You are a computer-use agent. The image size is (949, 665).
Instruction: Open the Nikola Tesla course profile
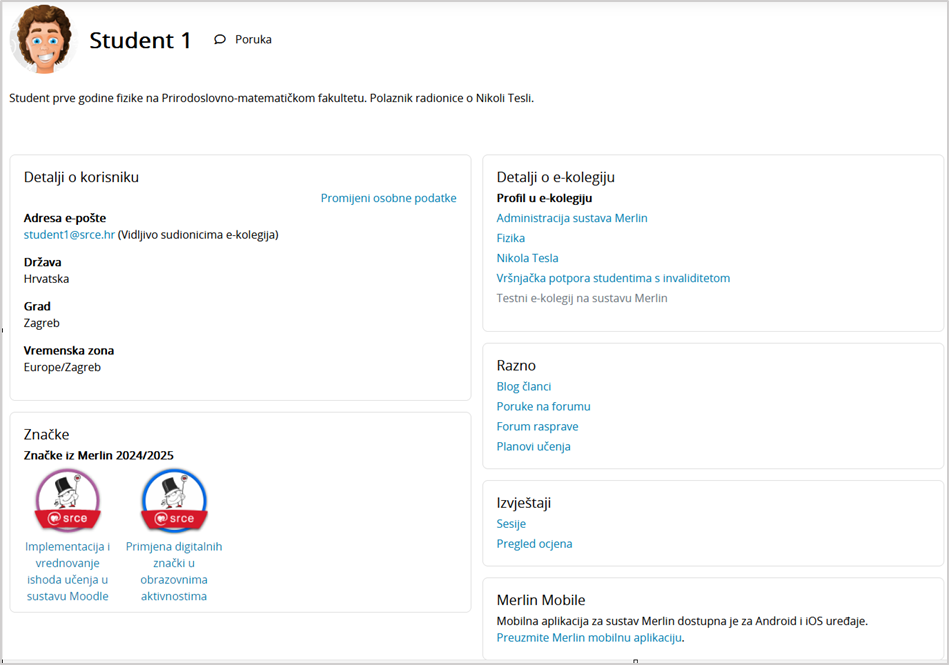(x=527, y=258)
